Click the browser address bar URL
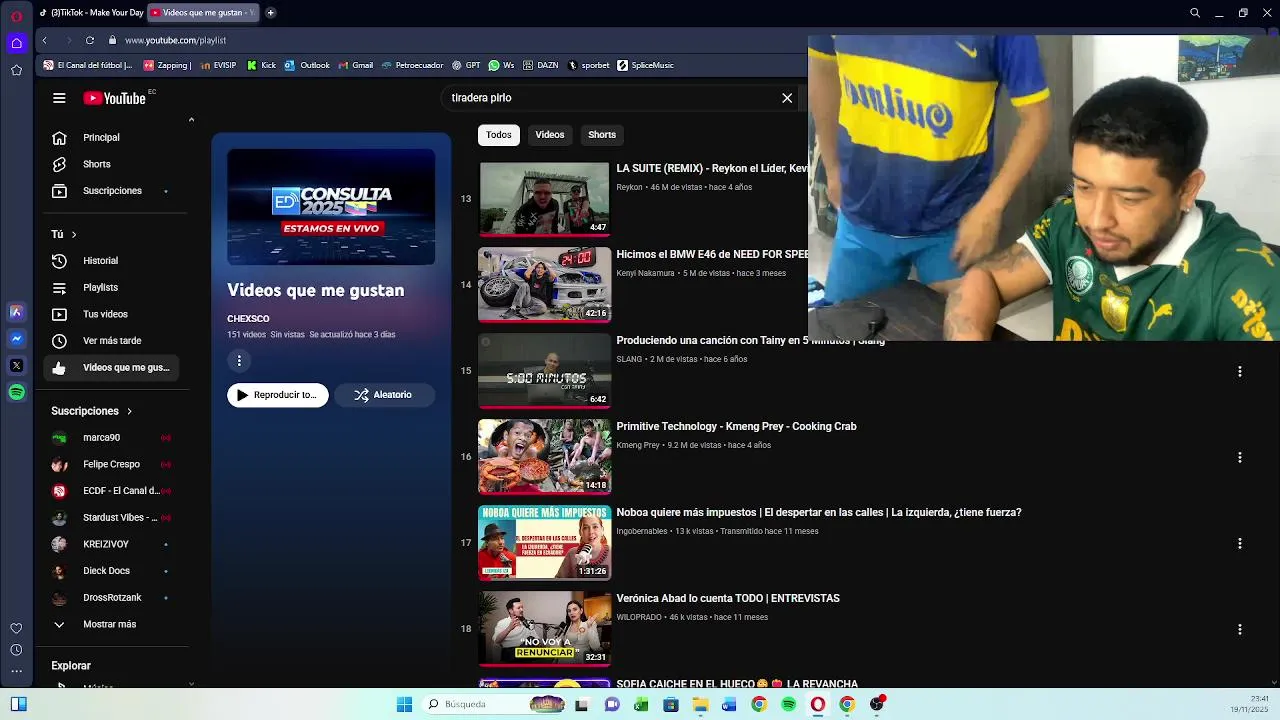 pos(175,40)
